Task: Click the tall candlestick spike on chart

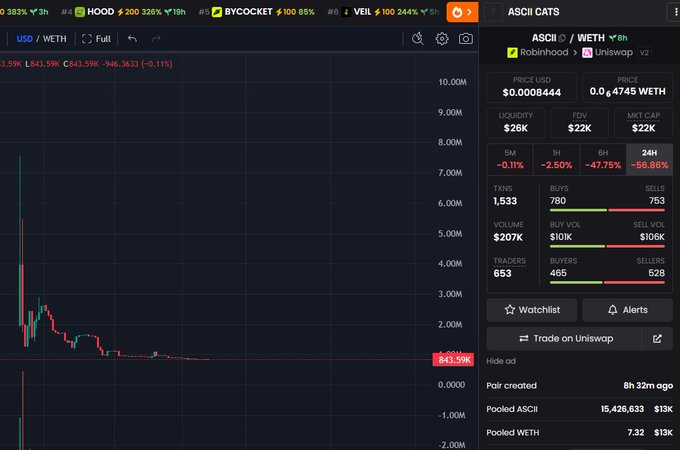Action: coord(20,241)
